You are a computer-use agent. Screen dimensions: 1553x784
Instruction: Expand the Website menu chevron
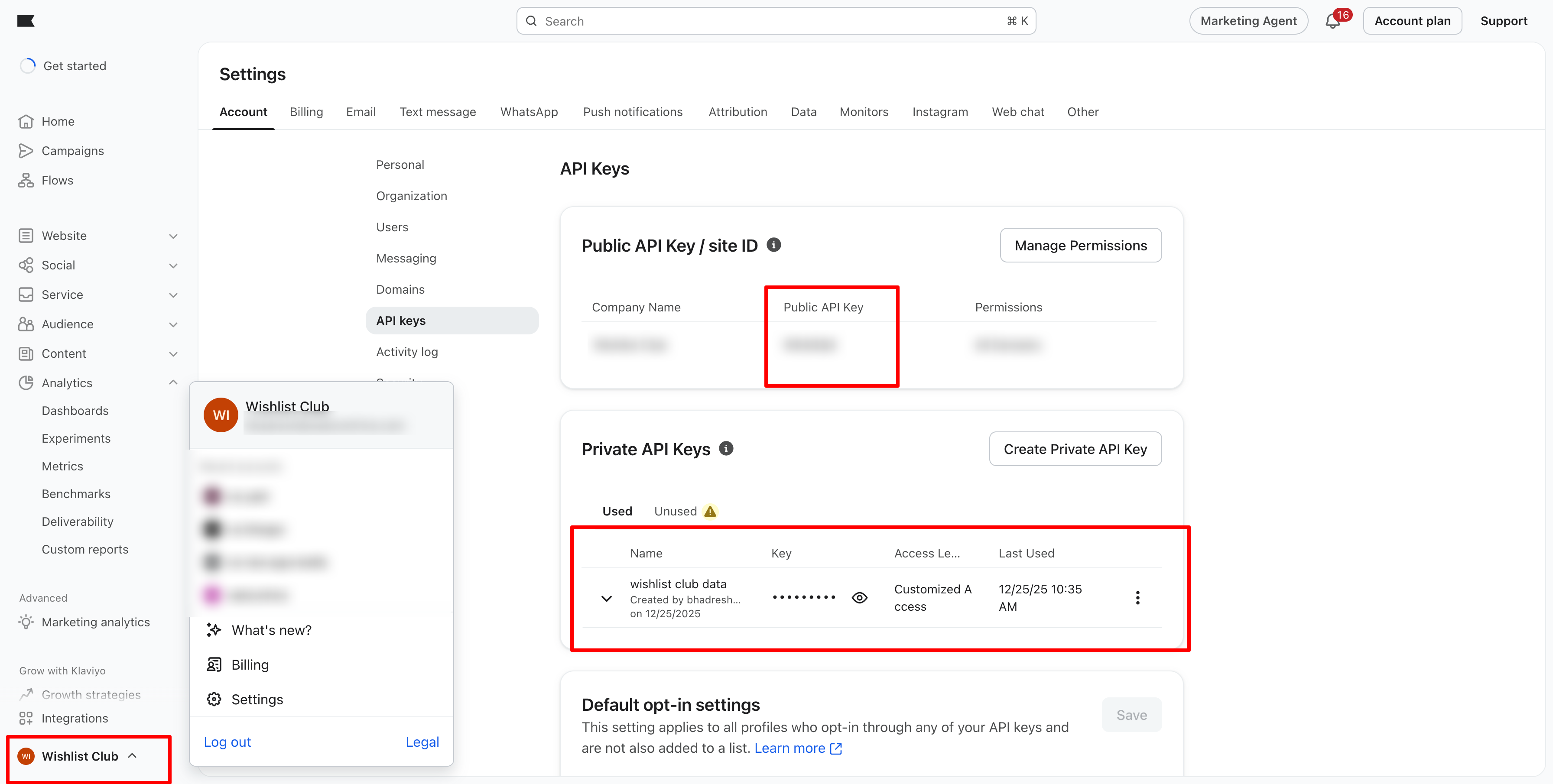174,236
